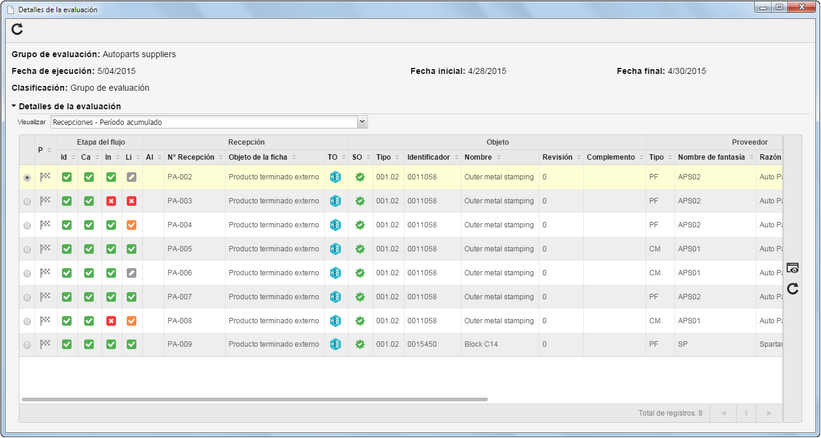The height and width of the screenshot is (438, 821).
Task: Select the radio button for row PA-008
Action: (27, 322)
